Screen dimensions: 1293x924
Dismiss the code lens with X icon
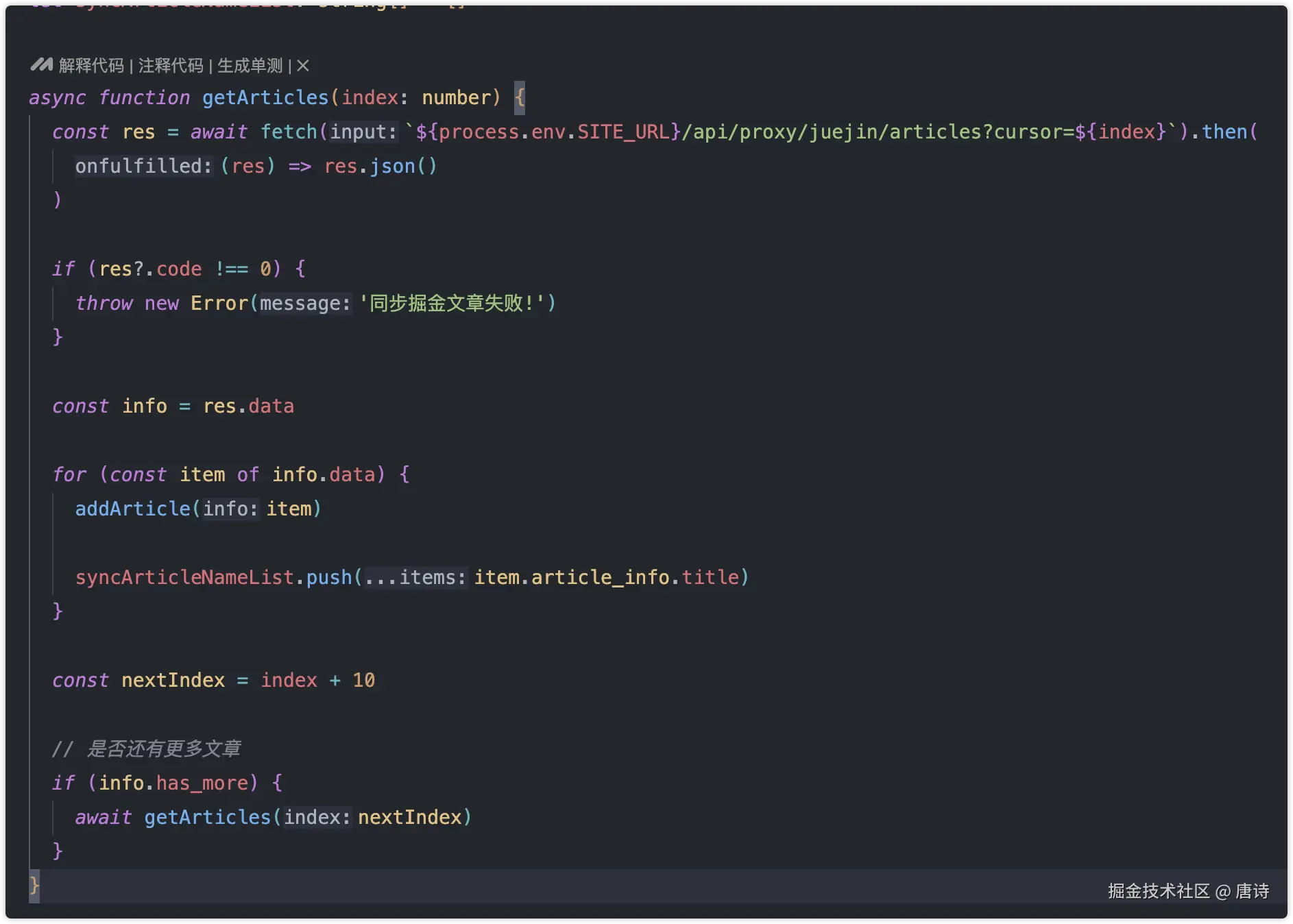[x=303, y=66]
